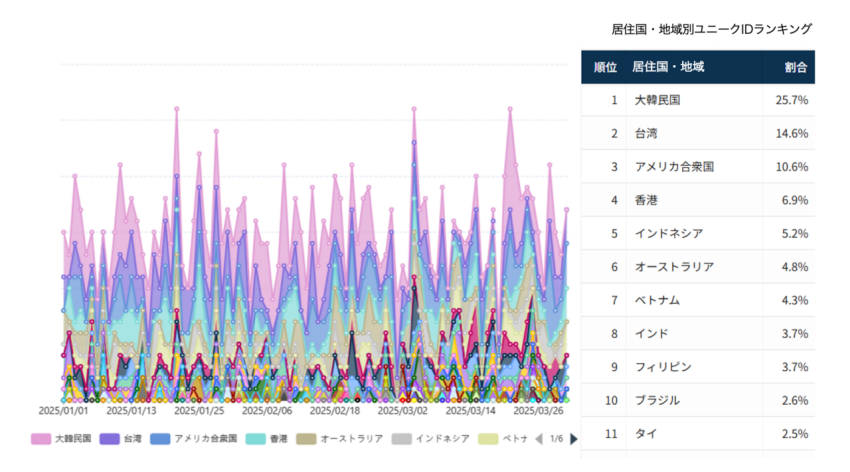
Task: Select the オーストラリア ranking row
Action: [698, 267]
